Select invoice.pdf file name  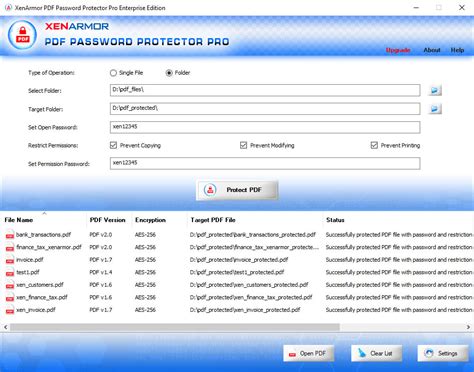click(30, 260)
